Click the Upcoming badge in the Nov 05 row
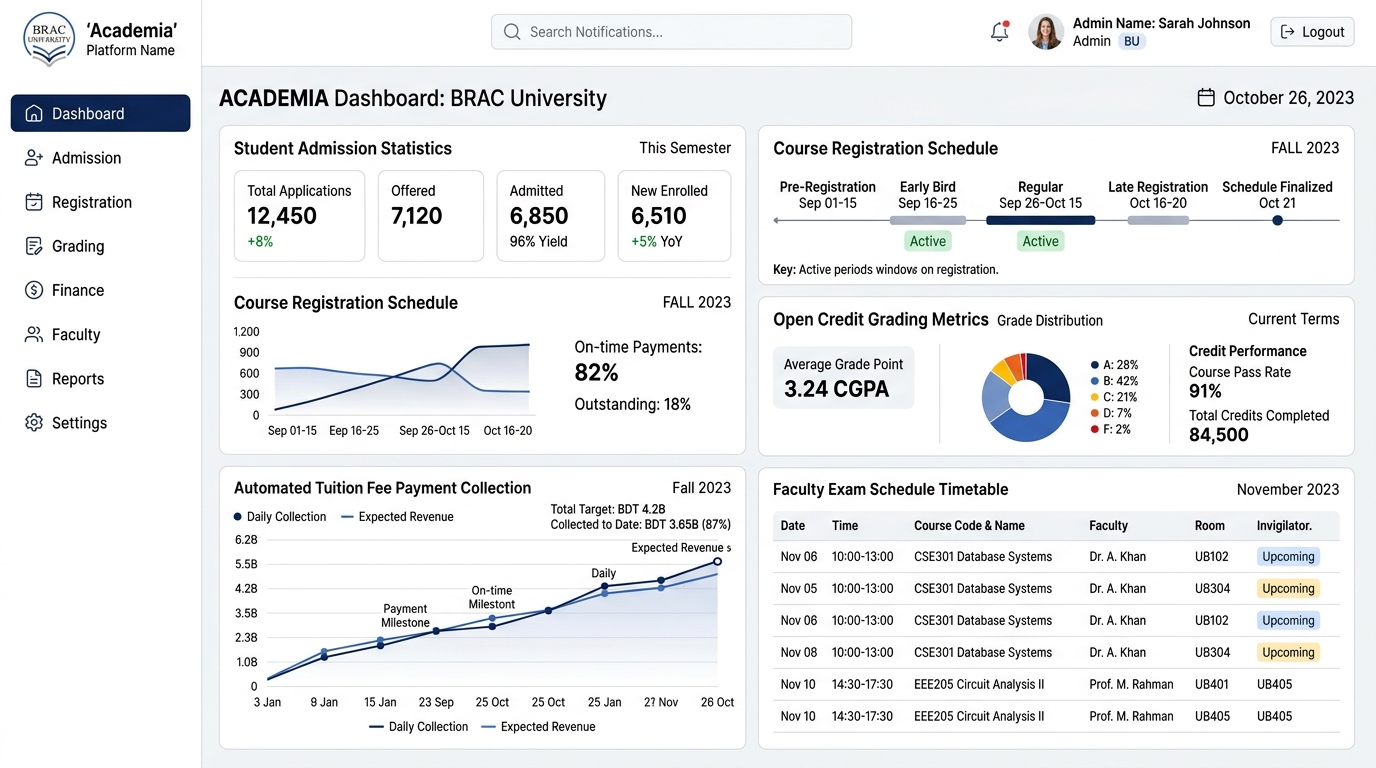The width and height of the screenshot is (1376, 768). [x=1288, y=589]
